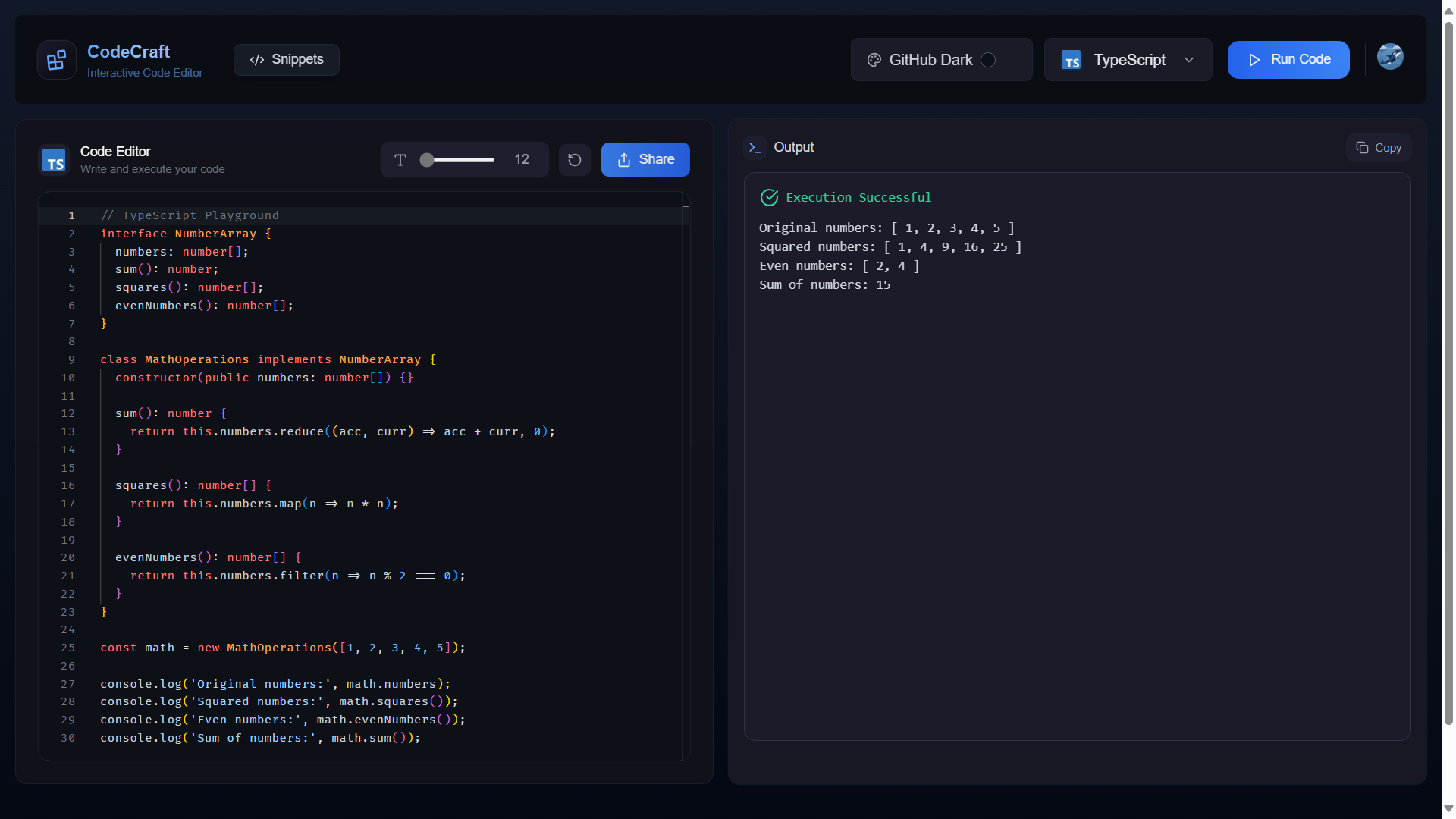Click the CodeCraft title link
The width and height of the screenshot is (1456, 819).
coord(128,52)
